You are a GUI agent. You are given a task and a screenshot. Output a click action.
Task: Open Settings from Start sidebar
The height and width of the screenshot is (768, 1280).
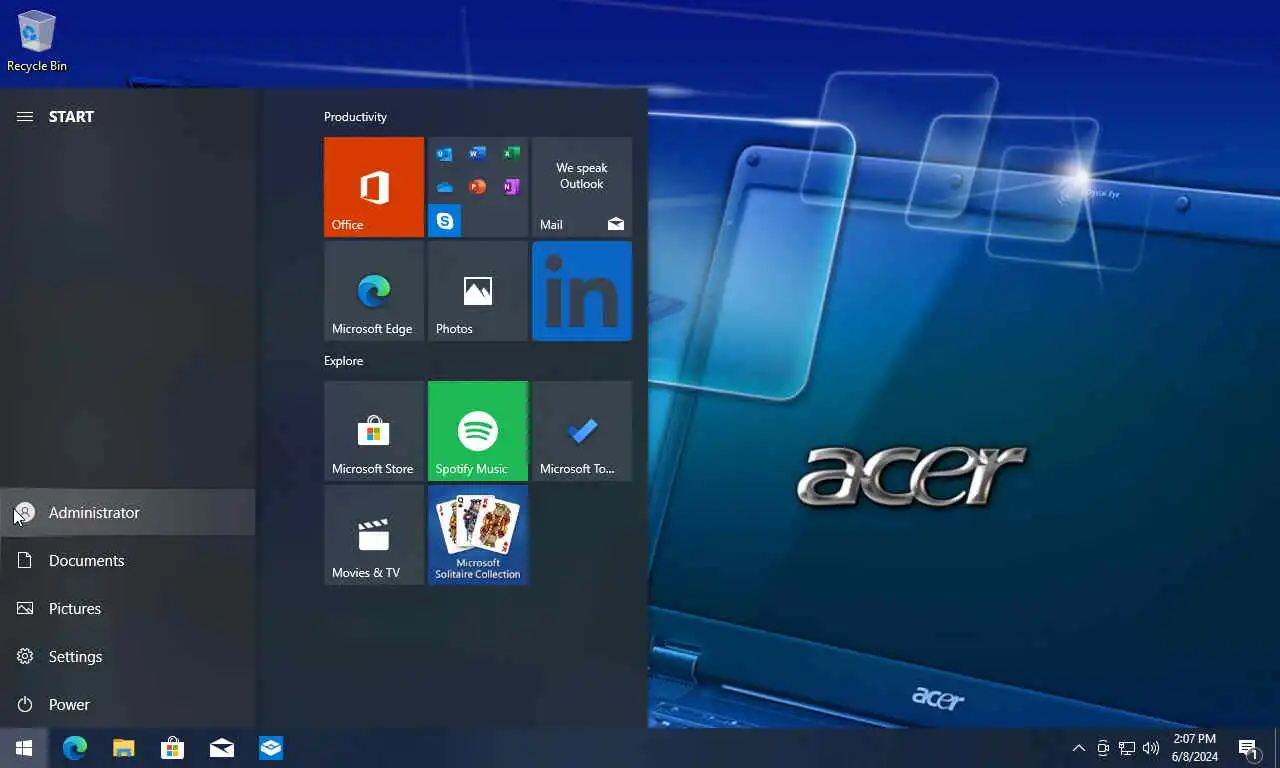tap(128, 656)
